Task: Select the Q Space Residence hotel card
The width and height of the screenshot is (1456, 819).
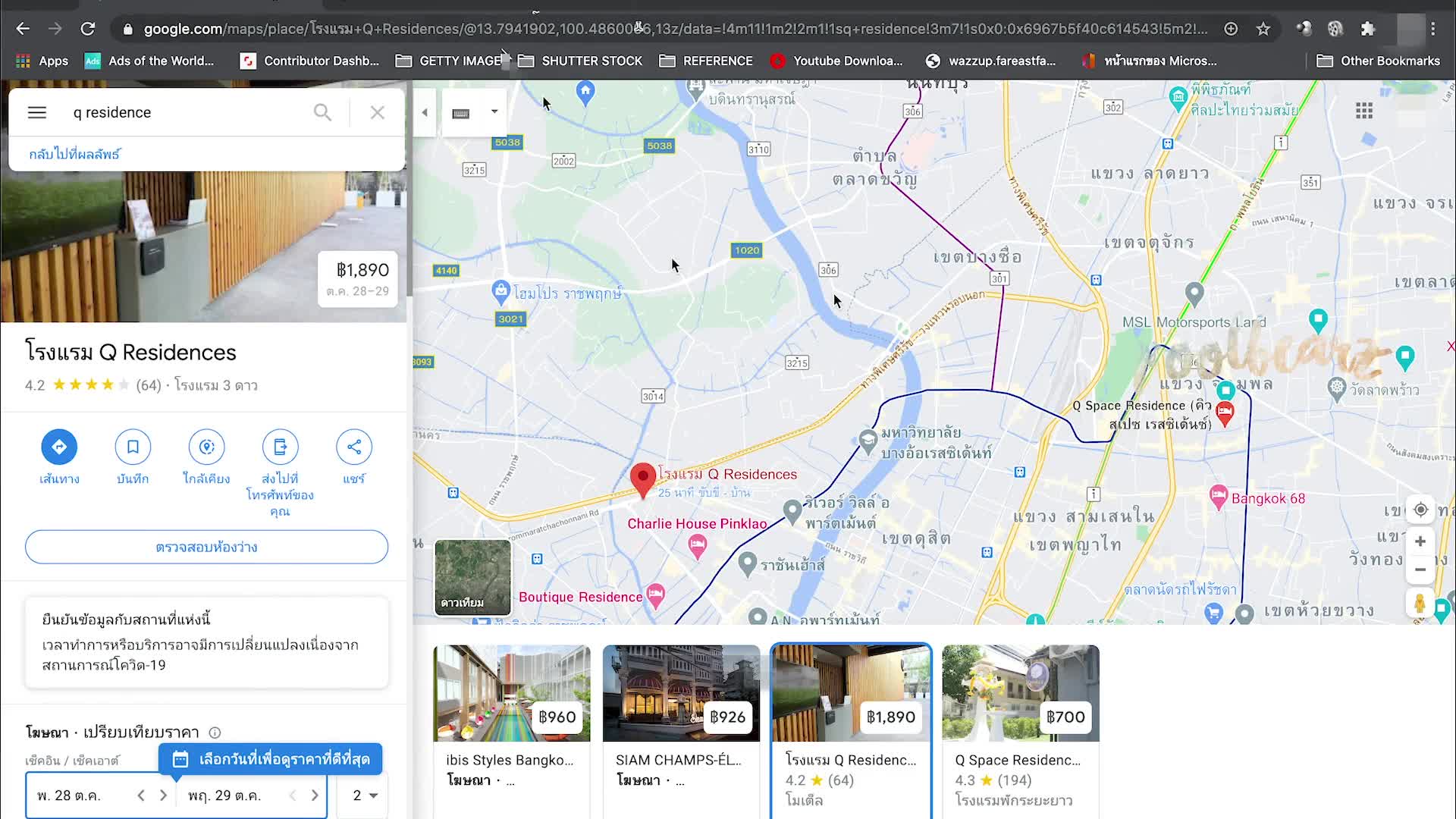Action: pyautogui.click(x=1020, y=728)
